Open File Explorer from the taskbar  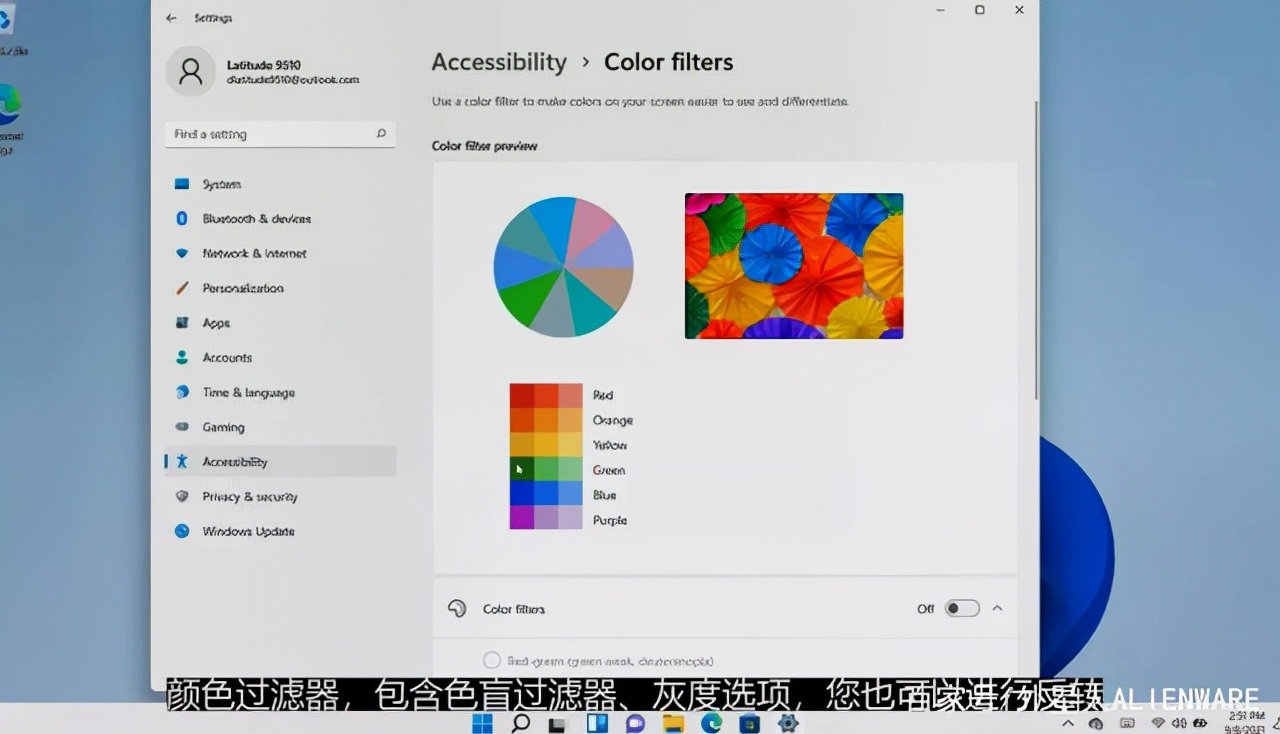[673, 723]
